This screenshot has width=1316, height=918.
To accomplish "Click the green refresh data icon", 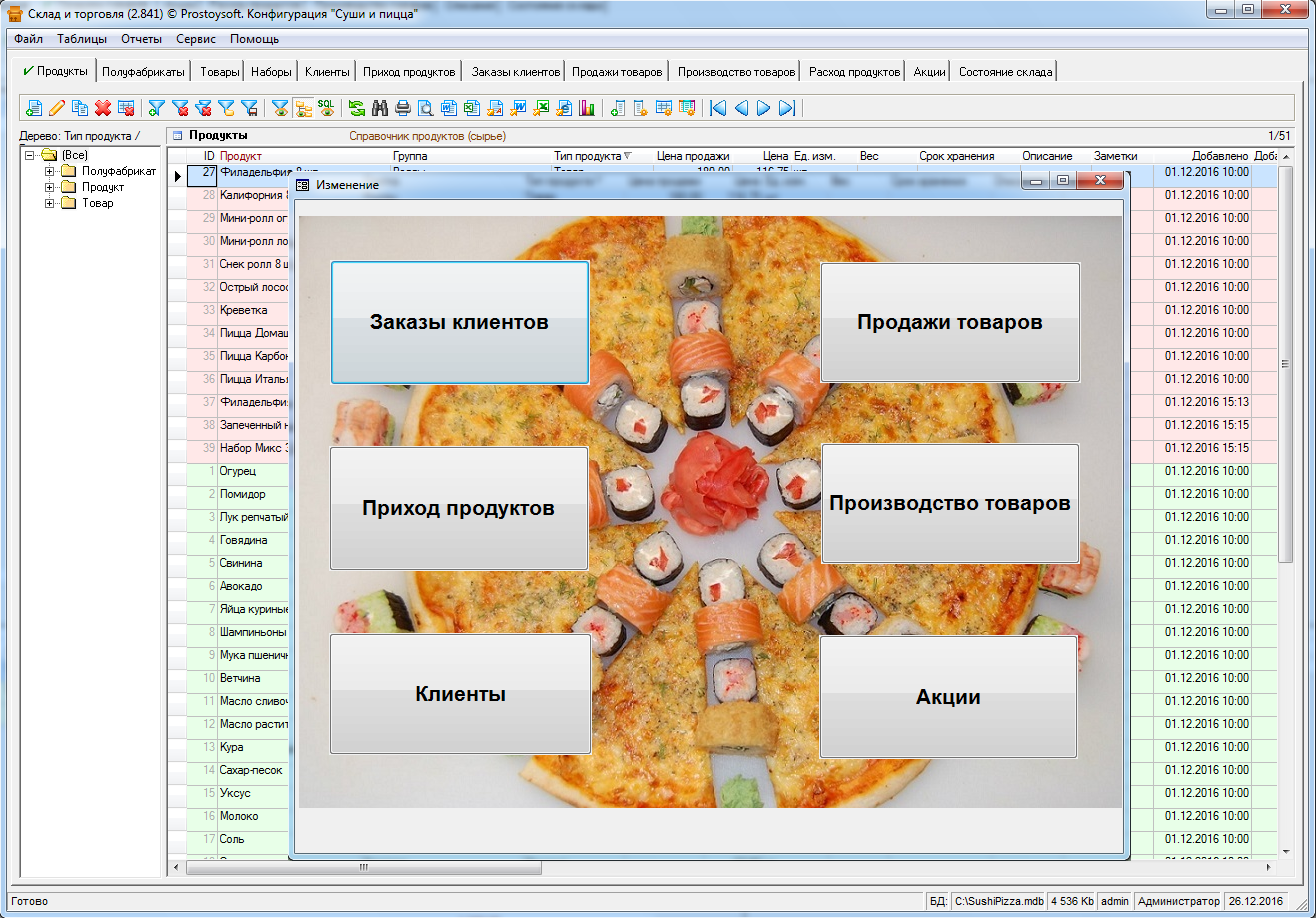I will pyautogui.click(x=357, y=108).
